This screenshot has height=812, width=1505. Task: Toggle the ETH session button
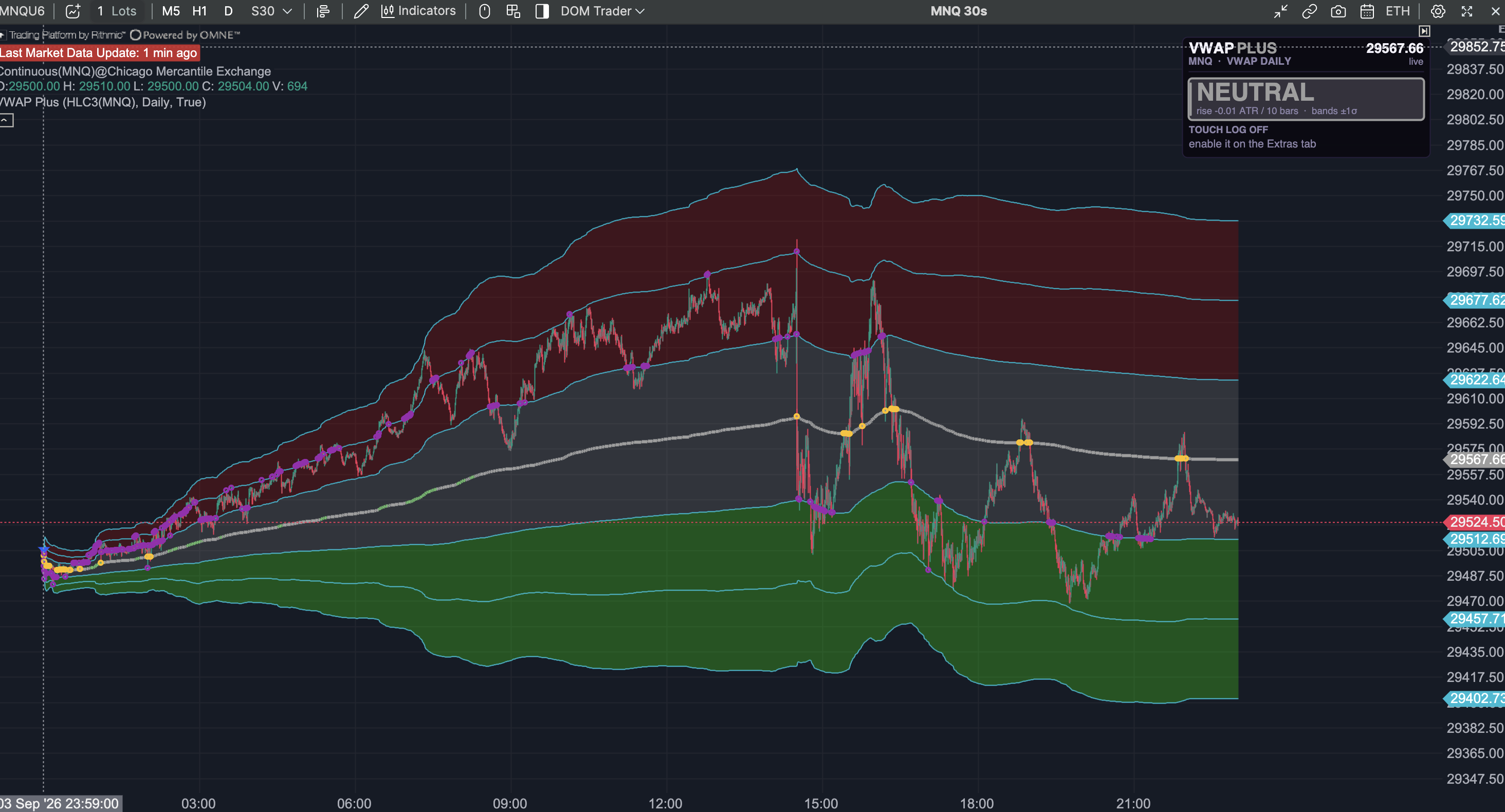tap(1398, 11)
